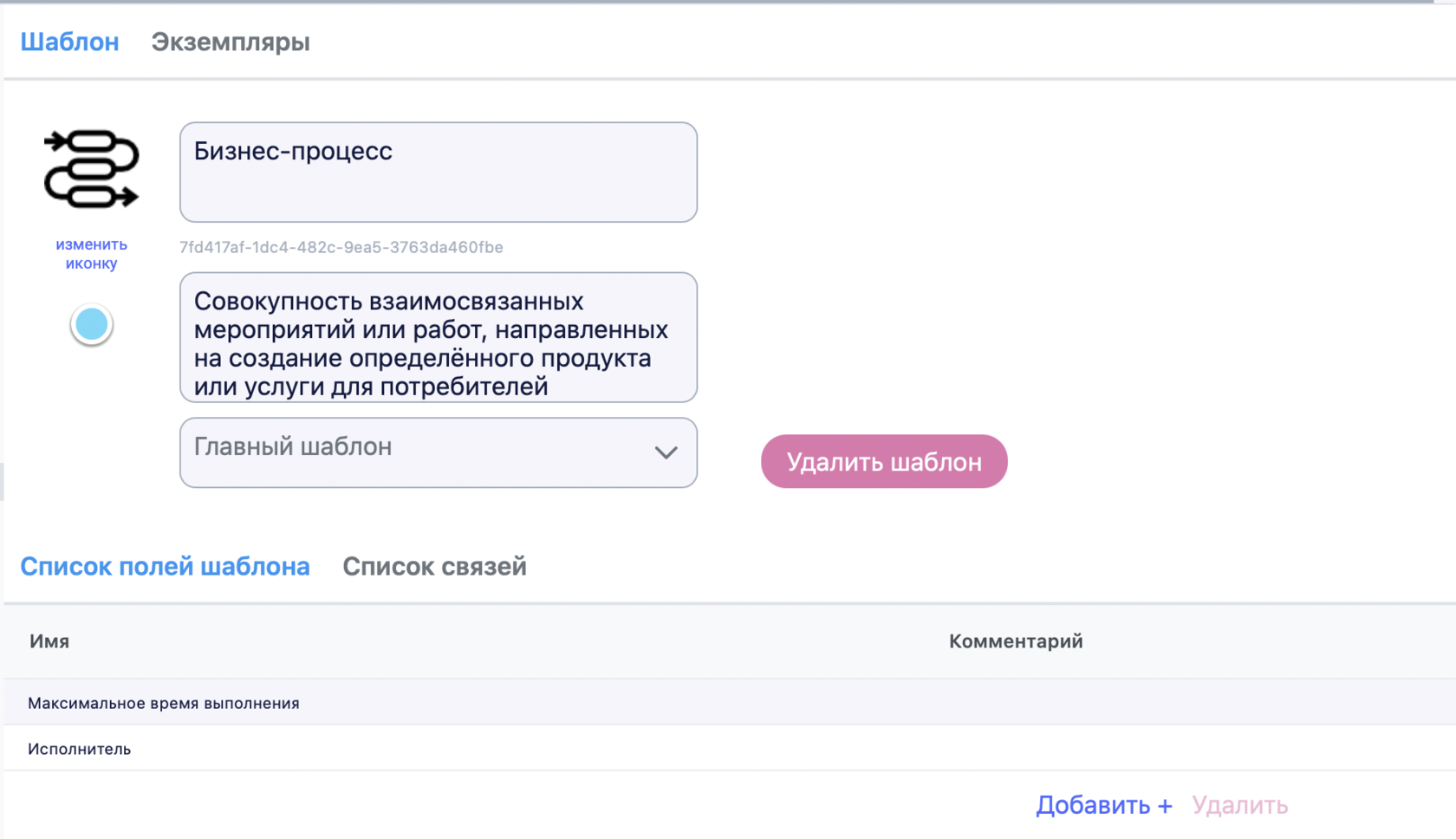The width and height of the screenshot is (1456, 839).
Task: Click into the template description text area
Action: (x=438, y=337)
